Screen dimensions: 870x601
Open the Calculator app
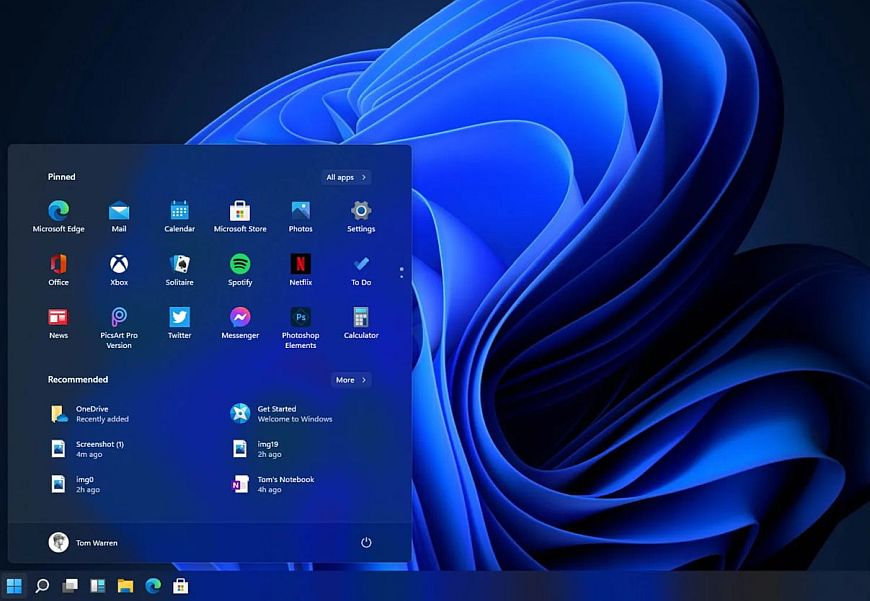[x=361, y=323]
